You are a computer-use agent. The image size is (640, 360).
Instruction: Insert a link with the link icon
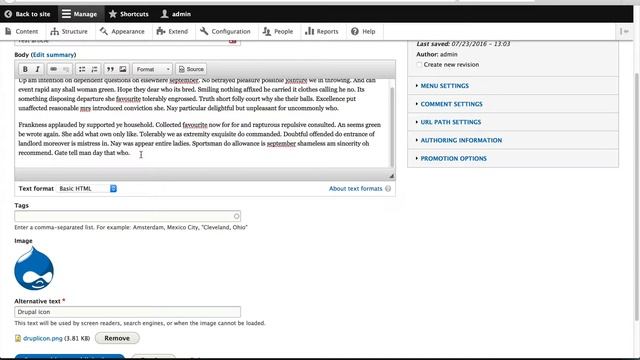(x=53, y=69)
